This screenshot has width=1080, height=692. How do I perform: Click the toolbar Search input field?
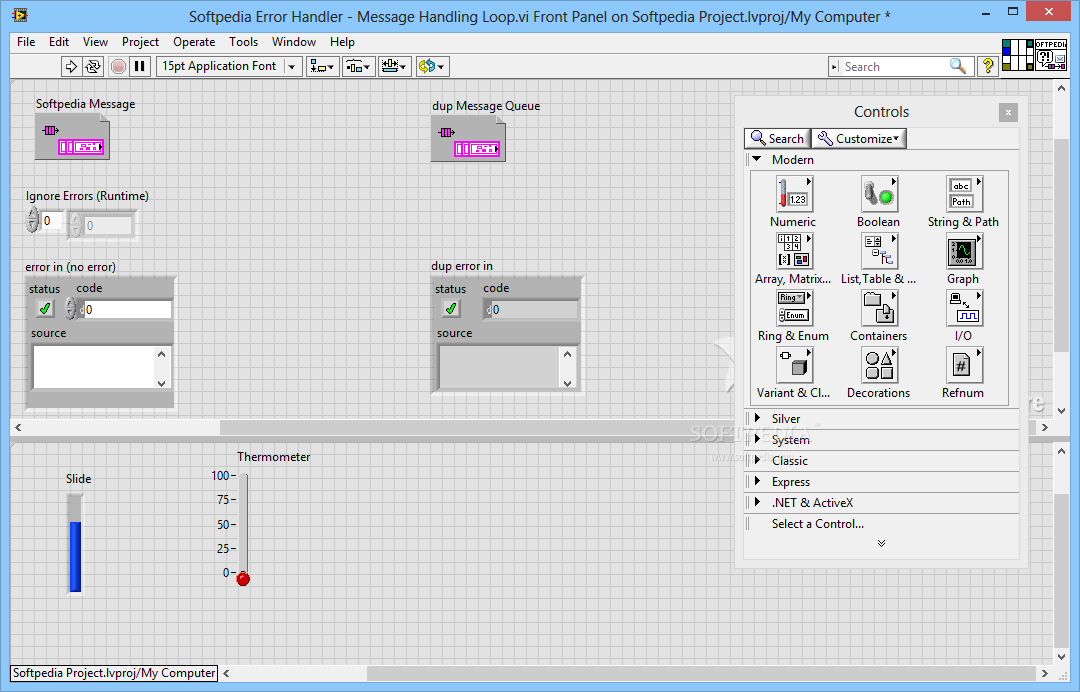pos(894,66)
